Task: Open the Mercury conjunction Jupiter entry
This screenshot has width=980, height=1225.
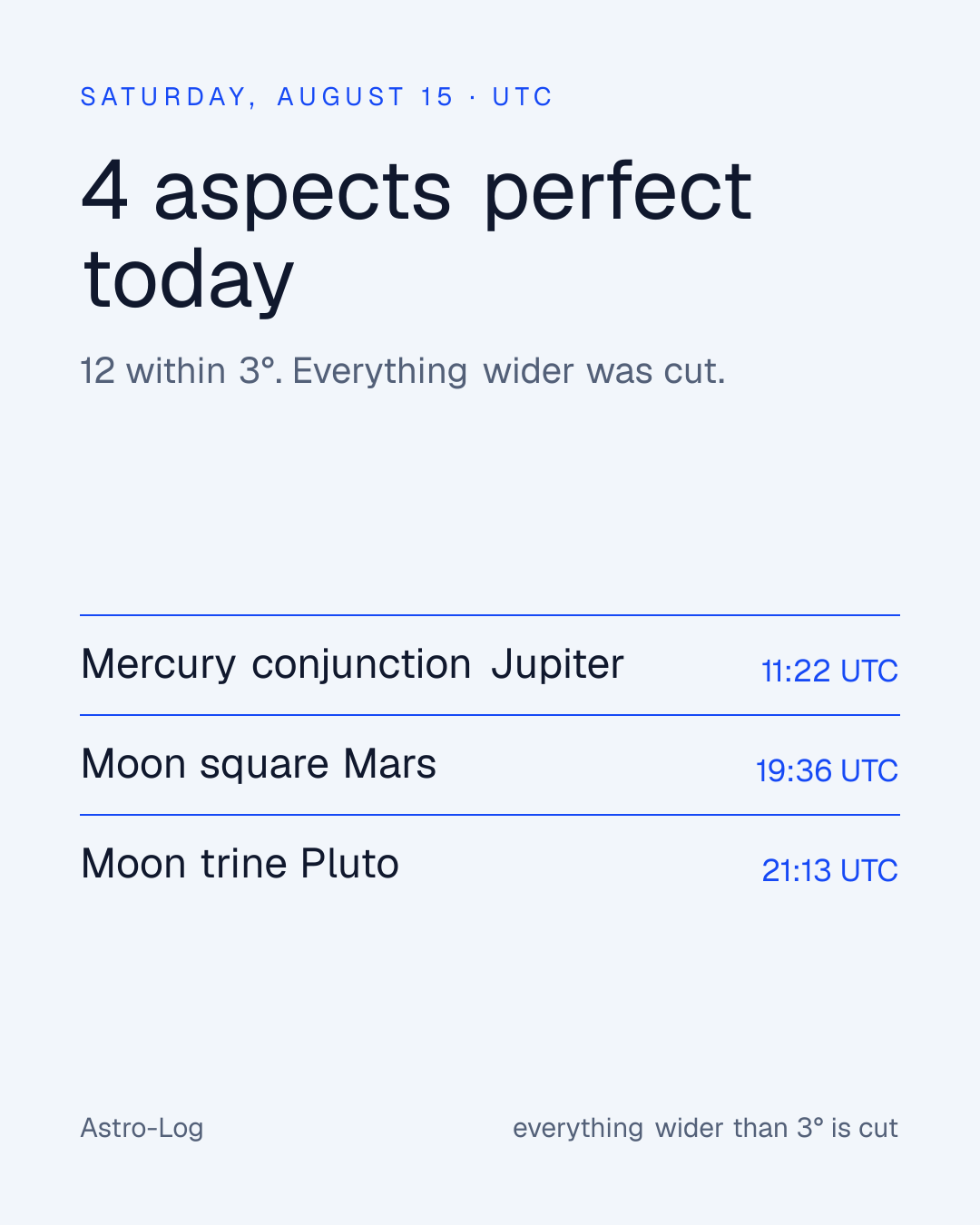Action: coord(490,665)
